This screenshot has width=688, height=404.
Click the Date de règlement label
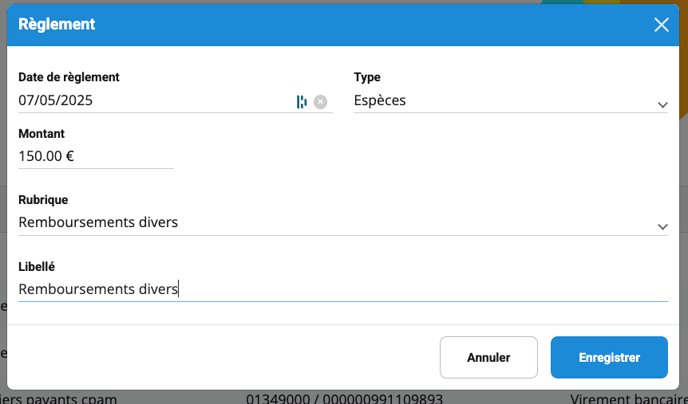click(x=69, y=77)
